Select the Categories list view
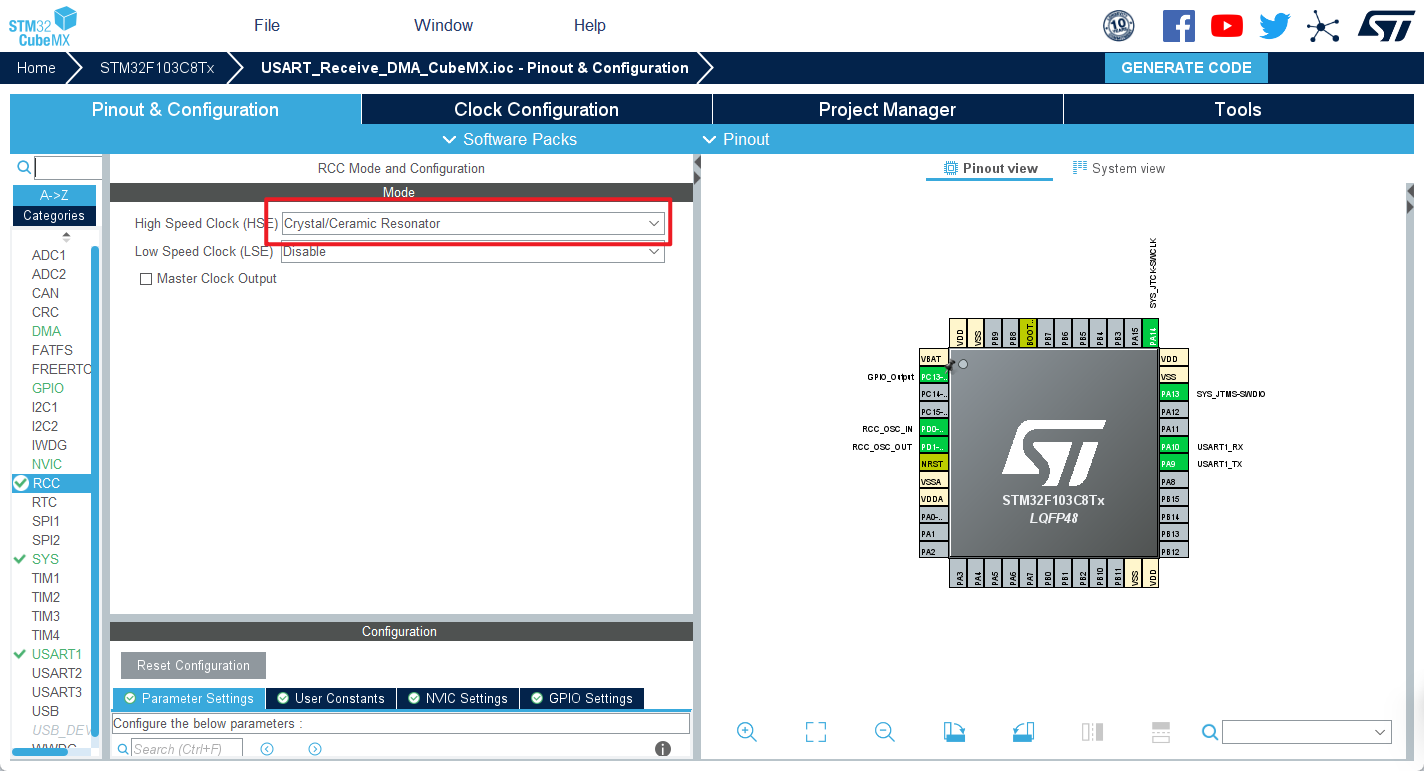The height and width of the screenshot is (771, 1424). [54, 215]
